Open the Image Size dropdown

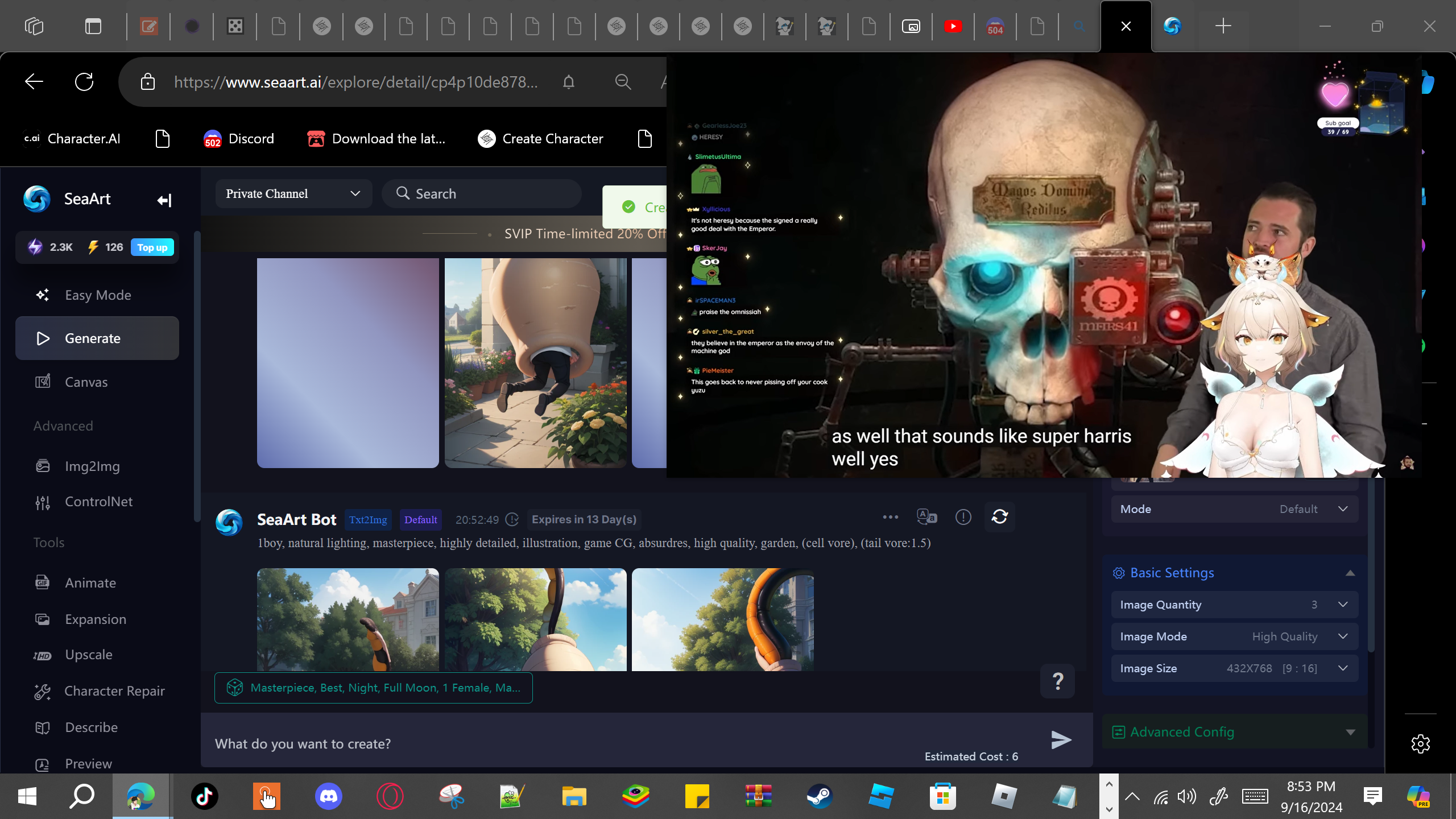[x=1235, y=668]
